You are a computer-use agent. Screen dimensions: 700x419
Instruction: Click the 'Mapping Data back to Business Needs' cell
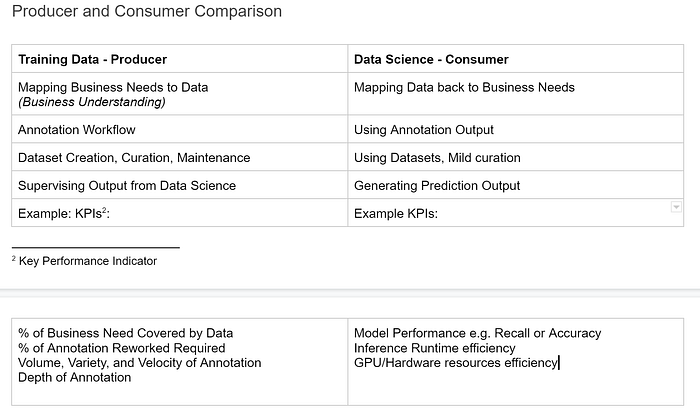click(516, 94)
